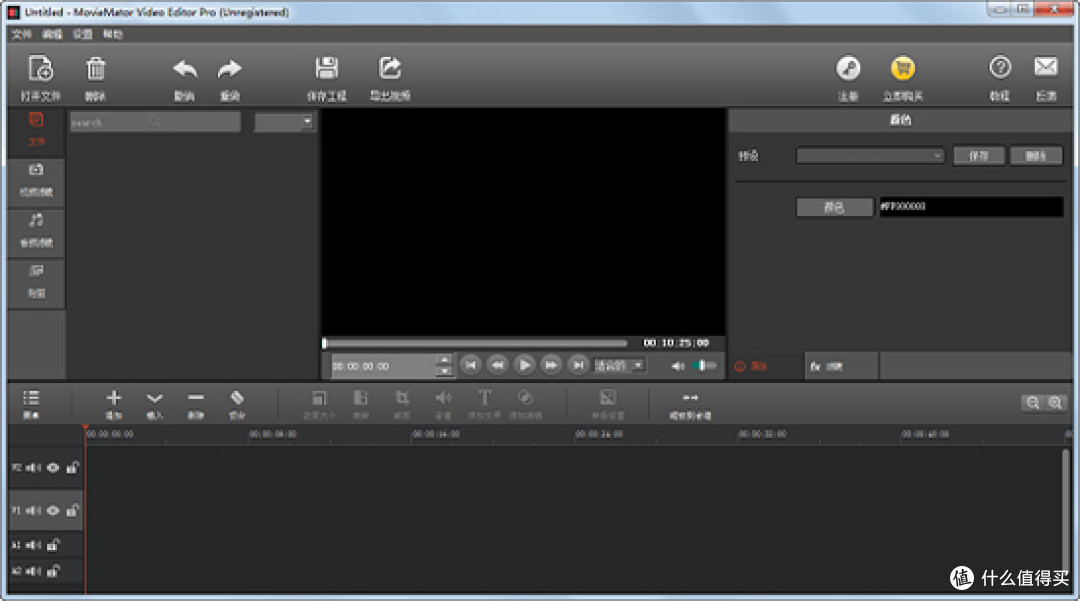Append a clip with the plus timeline icon
The image size is (1080, 601).
pyautogui.click(x=114, y=398)
